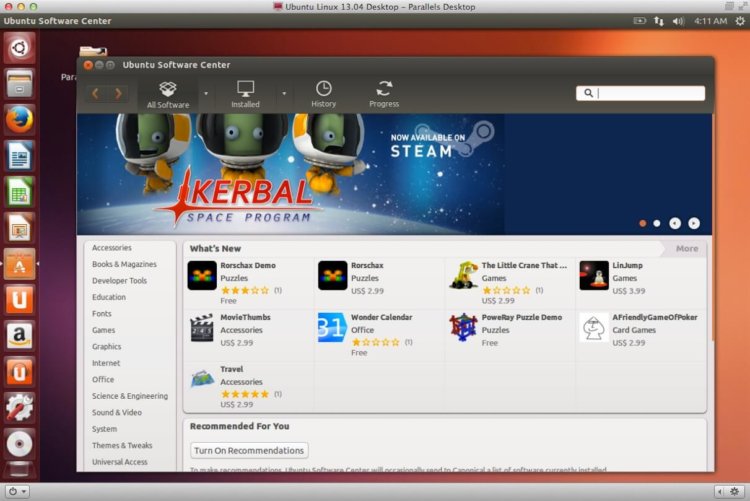Screen dimensions: 750x501
Task: Open the LinJump game icon
Action: tap(594, 276)
